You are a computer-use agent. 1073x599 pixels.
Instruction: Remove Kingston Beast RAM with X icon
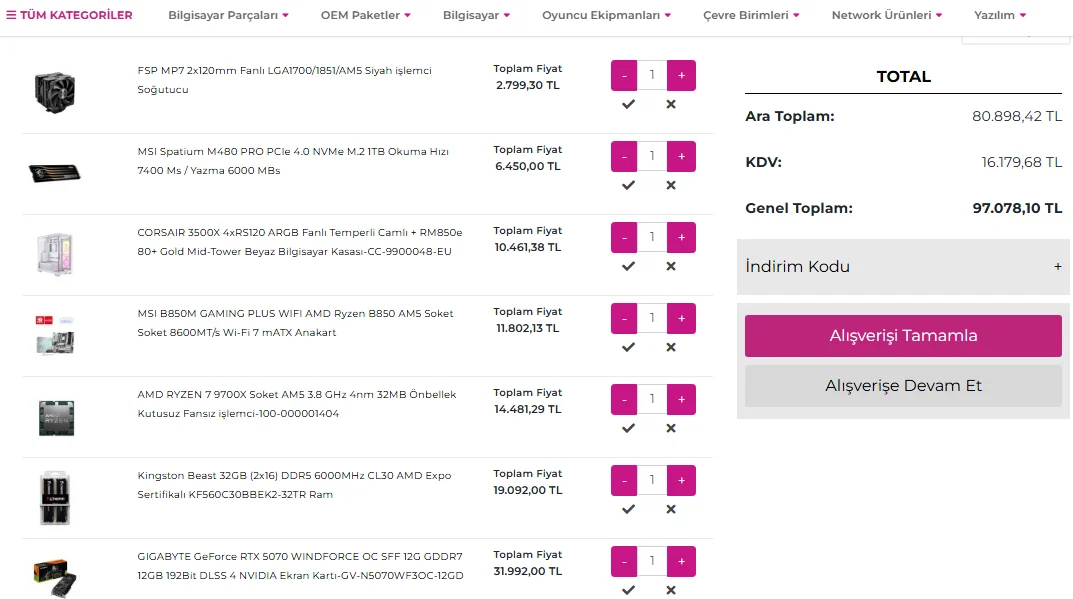point(671,509)
